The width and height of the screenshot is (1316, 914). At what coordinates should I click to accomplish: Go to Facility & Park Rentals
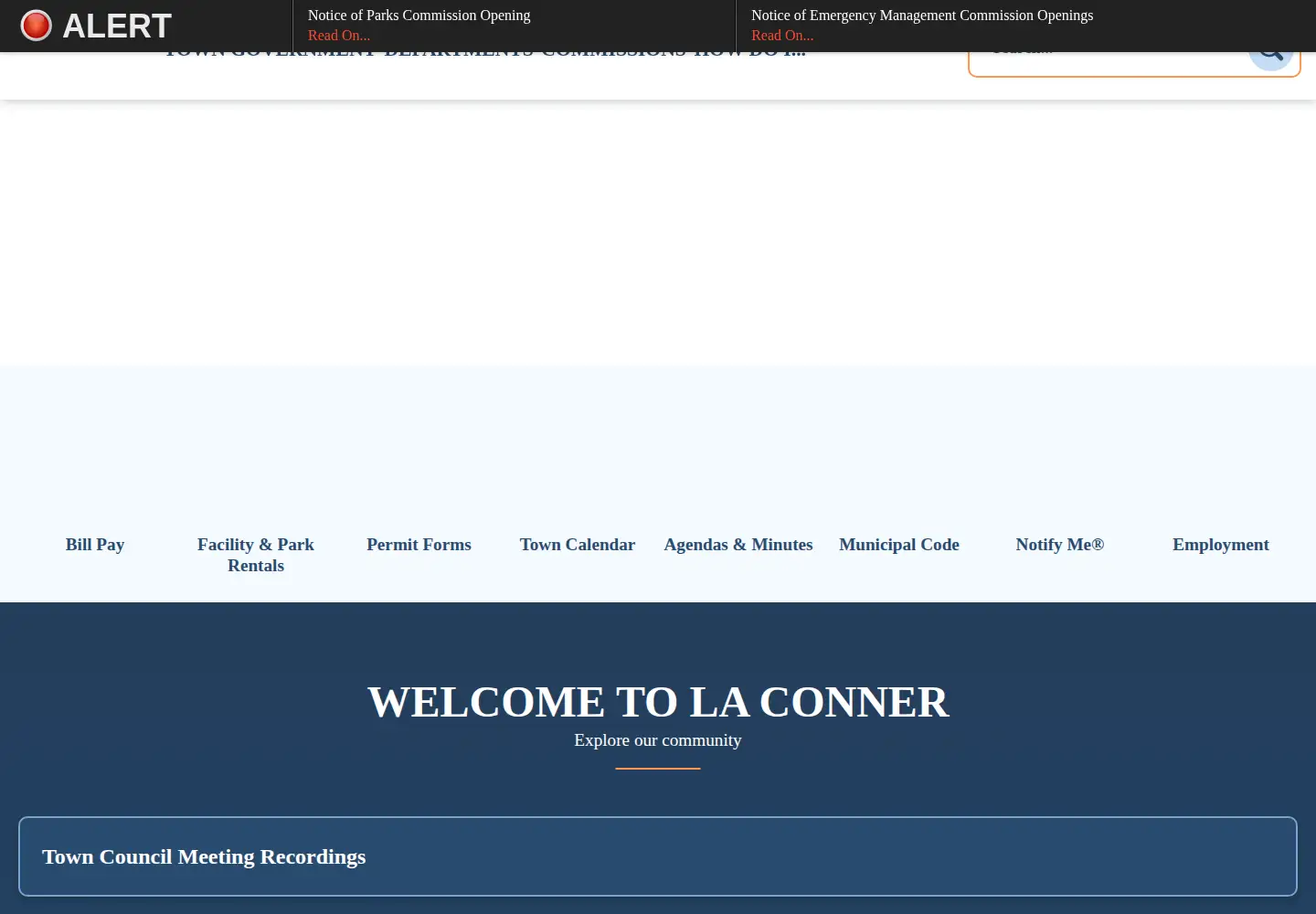pos(256,555)
